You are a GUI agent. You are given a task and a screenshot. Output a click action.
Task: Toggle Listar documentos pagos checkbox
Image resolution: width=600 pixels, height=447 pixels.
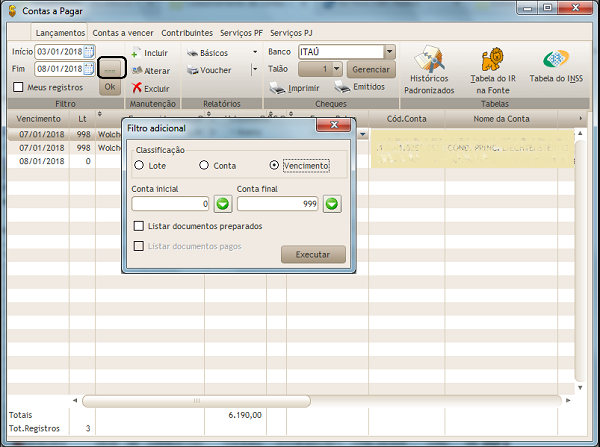pyautogui.click(x=139, y=246)
